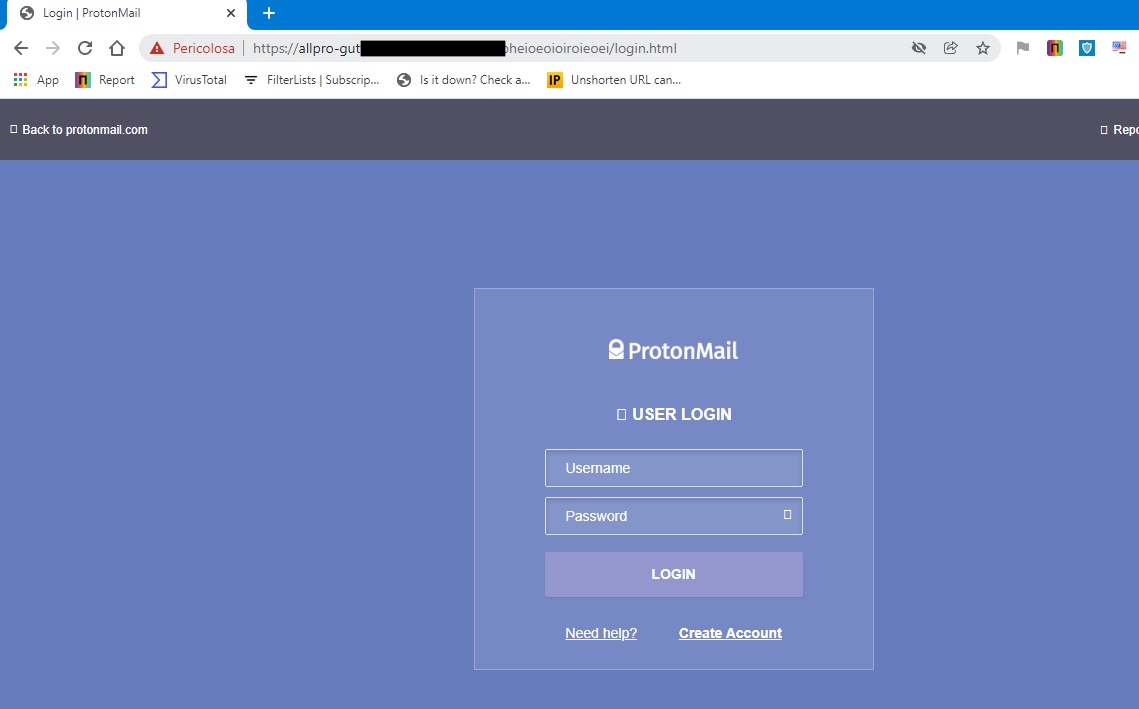Bookmark this page with the star icon

[983, 48]
